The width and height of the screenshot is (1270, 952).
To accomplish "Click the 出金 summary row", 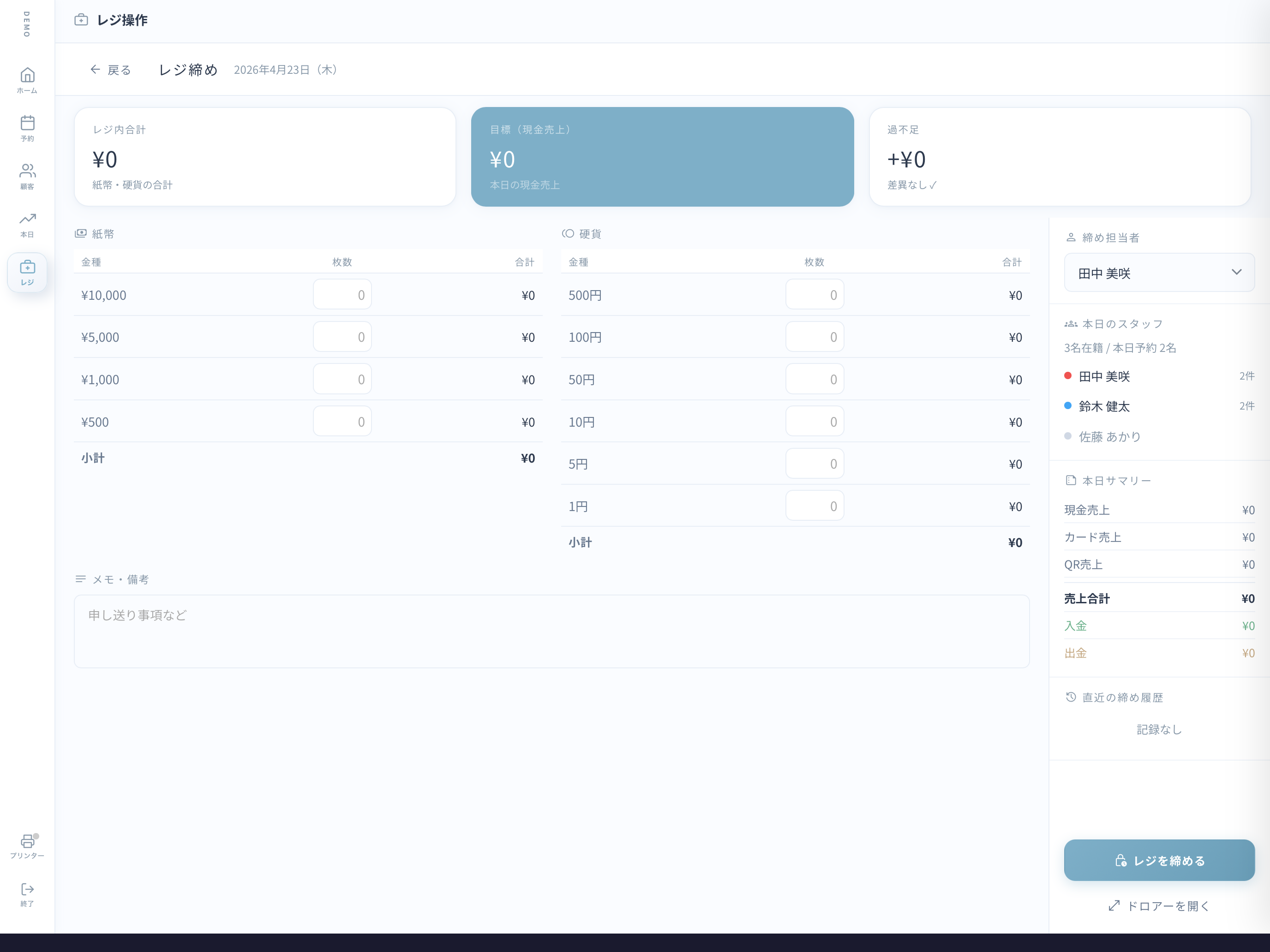I will click(1159, 653).
